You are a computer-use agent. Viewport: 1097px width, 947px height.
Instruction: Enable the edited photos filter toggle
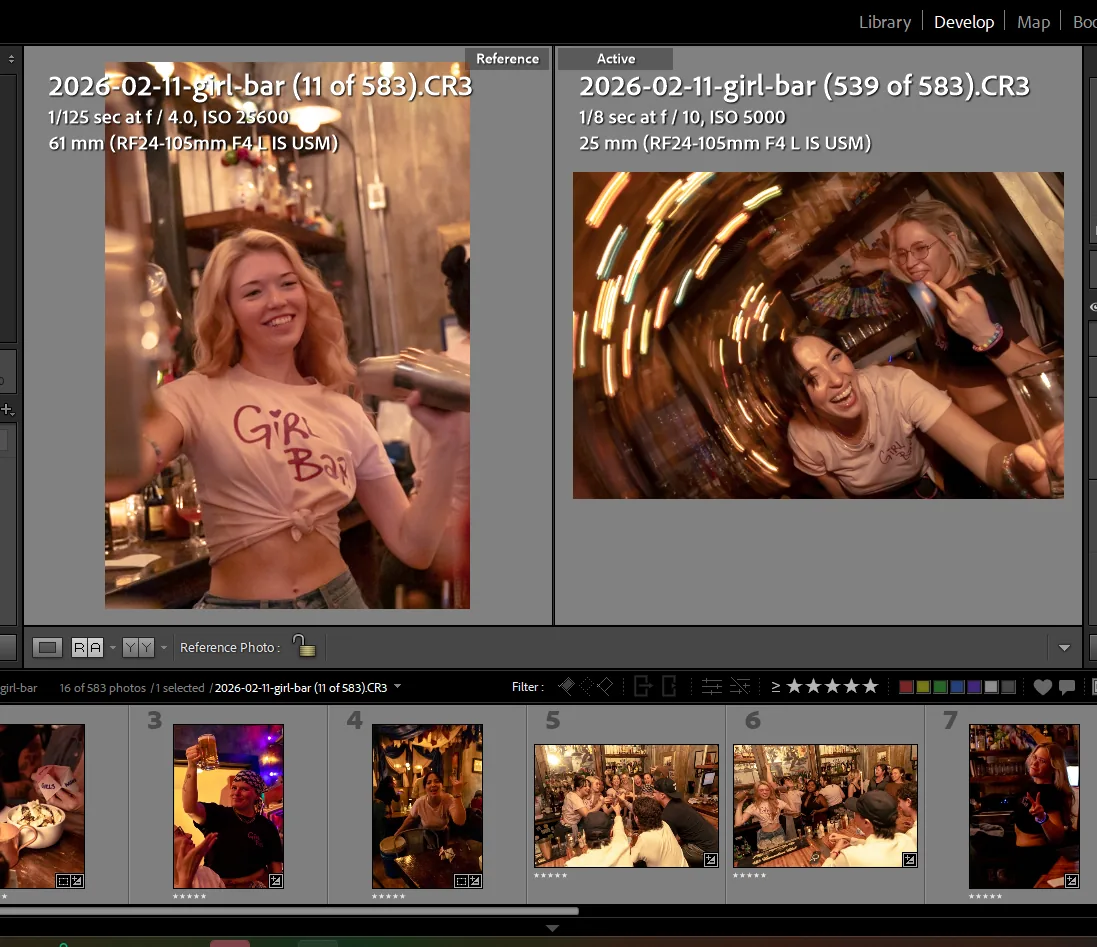[711, 686]
